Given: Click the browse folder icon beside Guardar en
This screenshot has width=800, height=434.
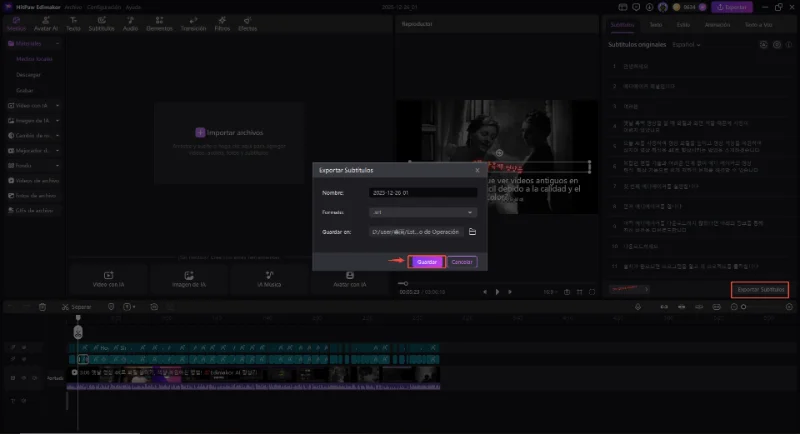Looking at the screenshot, I should [x=472, y=232].
